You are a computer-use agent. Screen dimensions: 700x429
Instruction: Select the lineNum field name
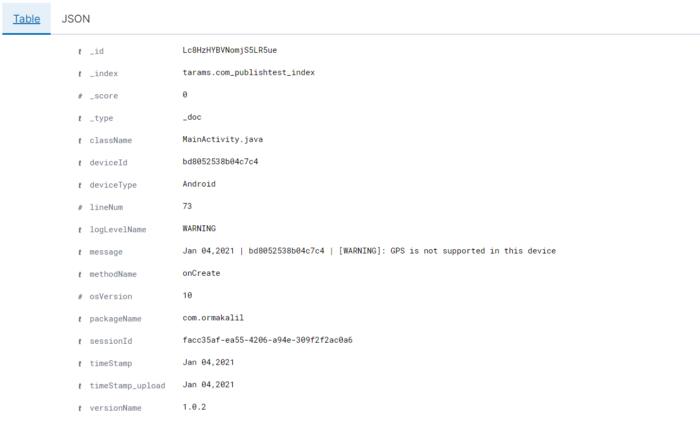pos(106,208)
